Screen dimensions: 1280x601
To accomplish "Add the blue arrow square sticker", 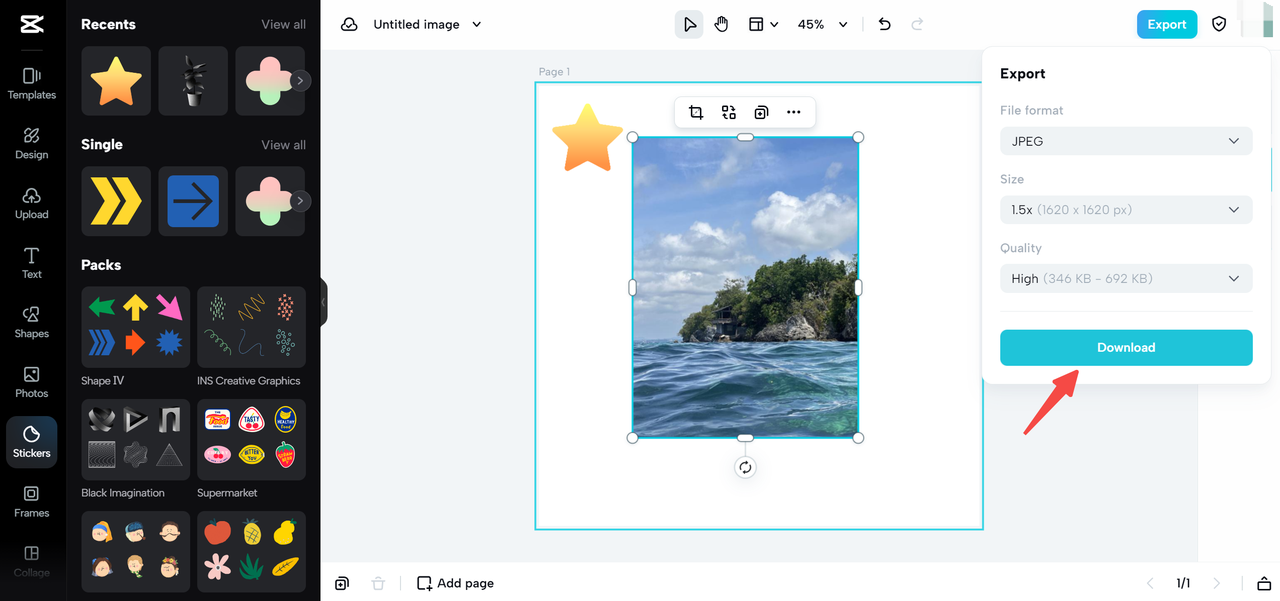I will tap(193, 201).
